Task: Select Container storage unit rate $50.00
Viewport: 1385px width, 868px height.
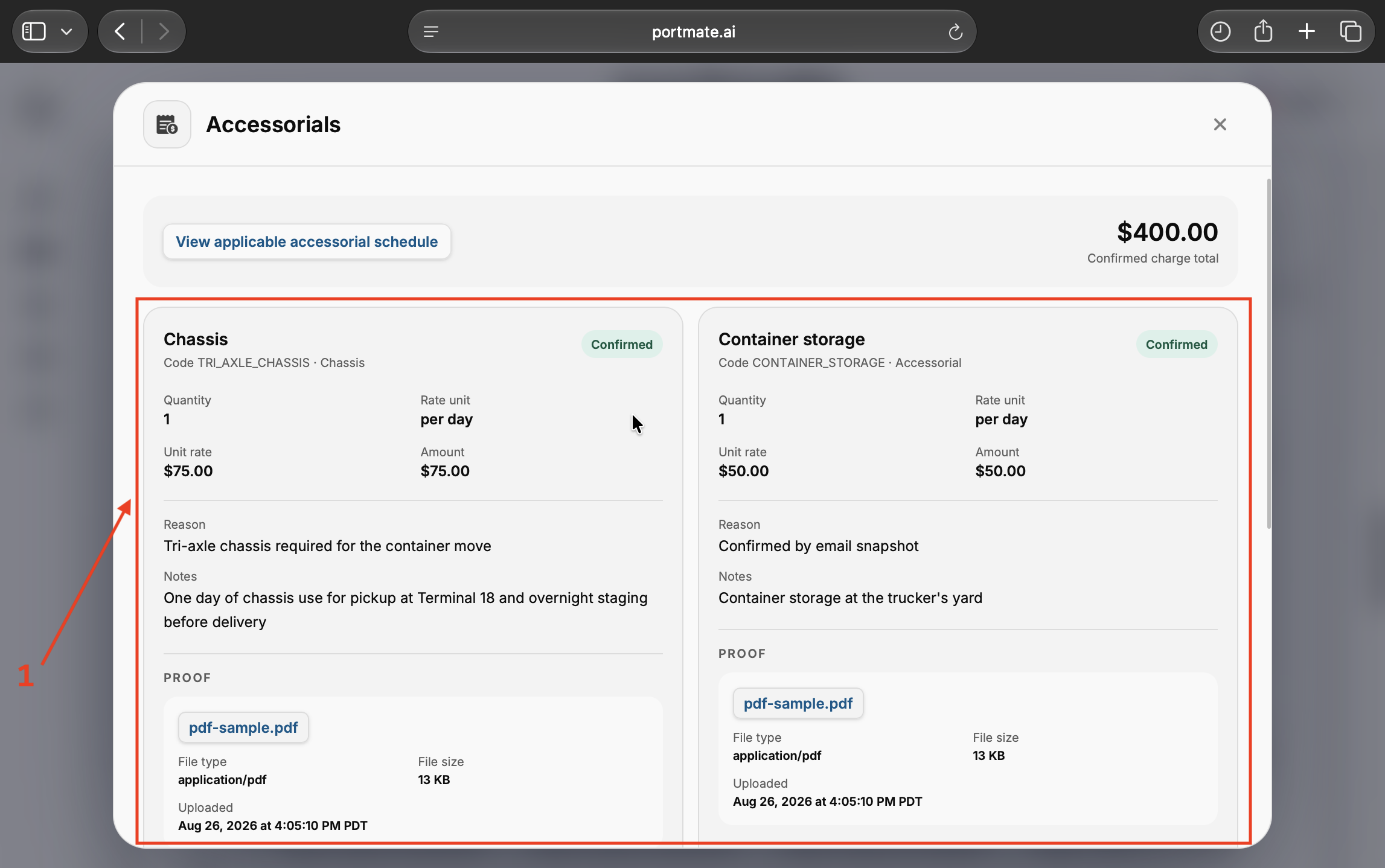Action: click(743, 471)
